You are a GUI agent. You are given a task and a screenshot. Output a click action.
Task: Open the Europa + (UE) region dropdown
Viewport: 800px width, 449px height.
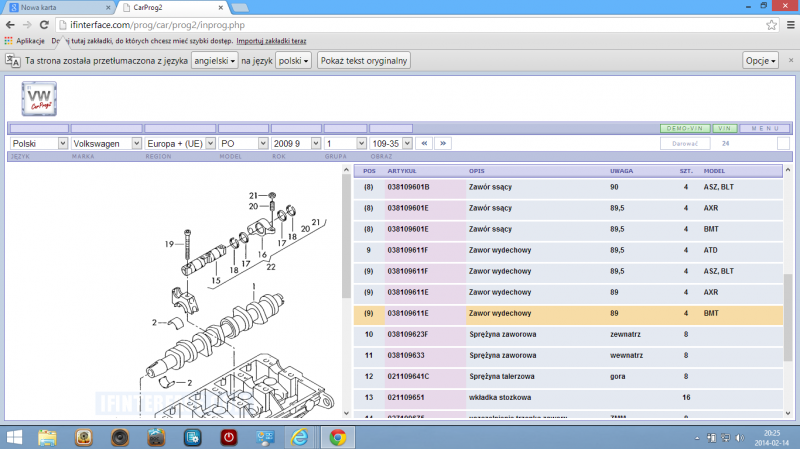(x=180, y=143)
